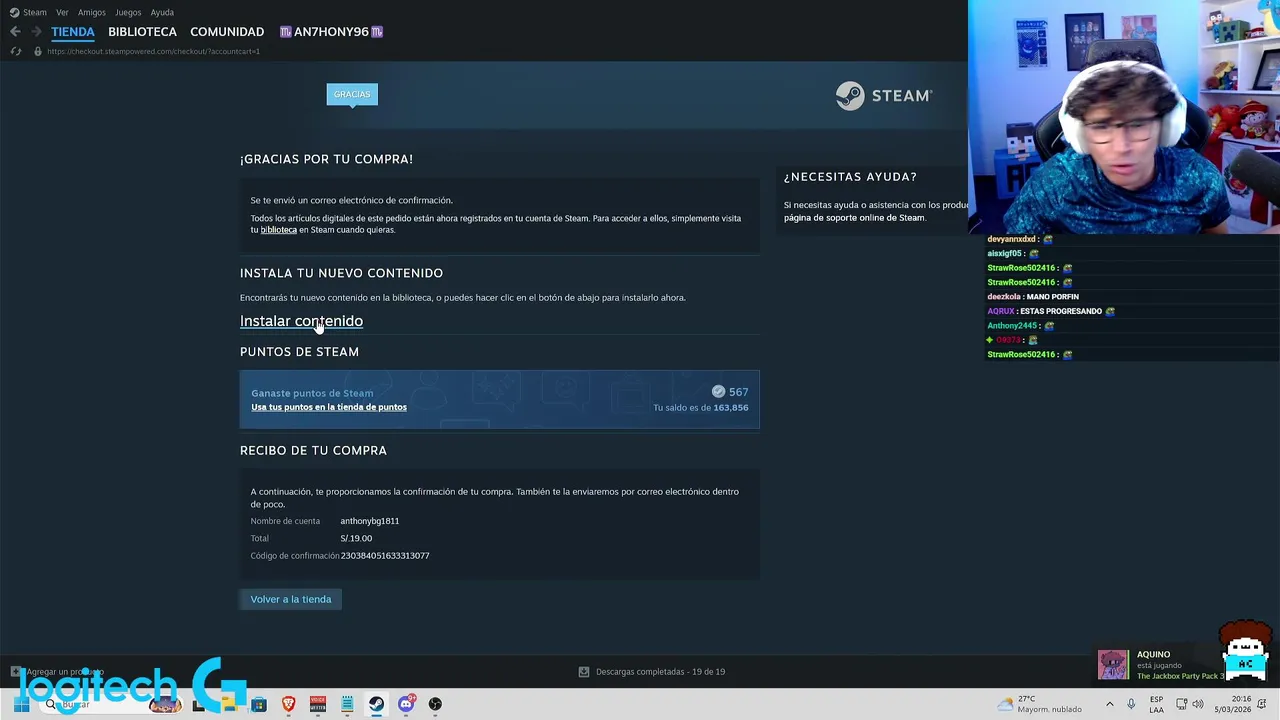Click the Steam icon on the taskbar

376,704
